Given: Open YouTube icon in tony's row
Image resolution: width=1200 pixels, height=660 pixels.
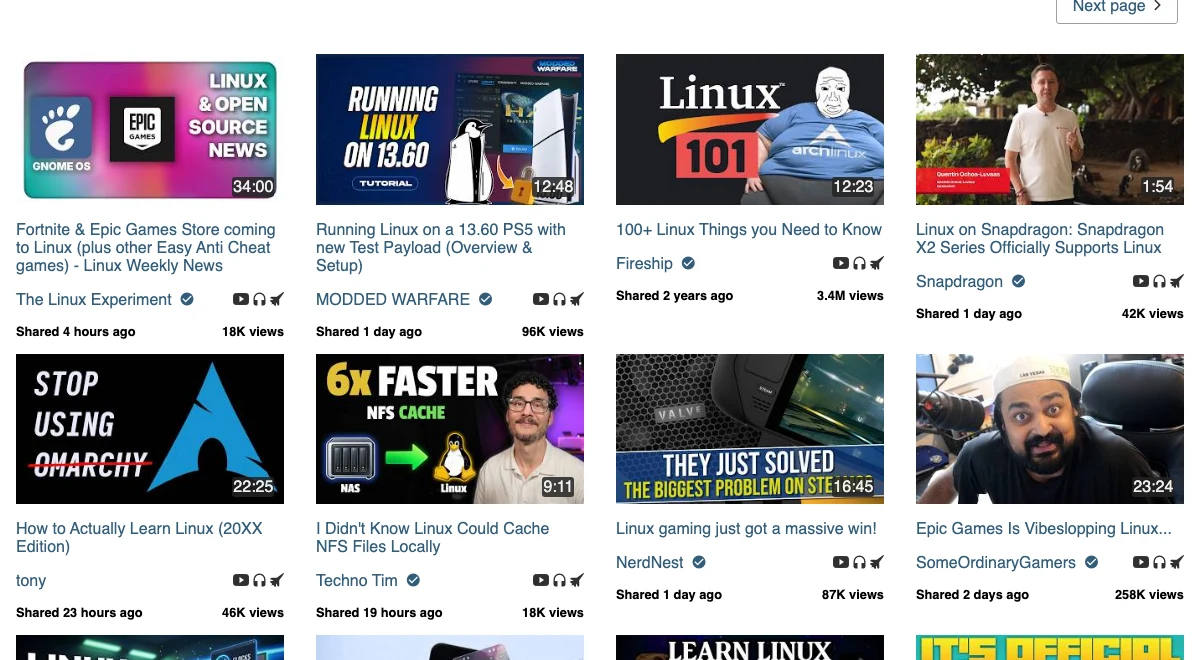Looking at the screenshot, I should (241, 580).
